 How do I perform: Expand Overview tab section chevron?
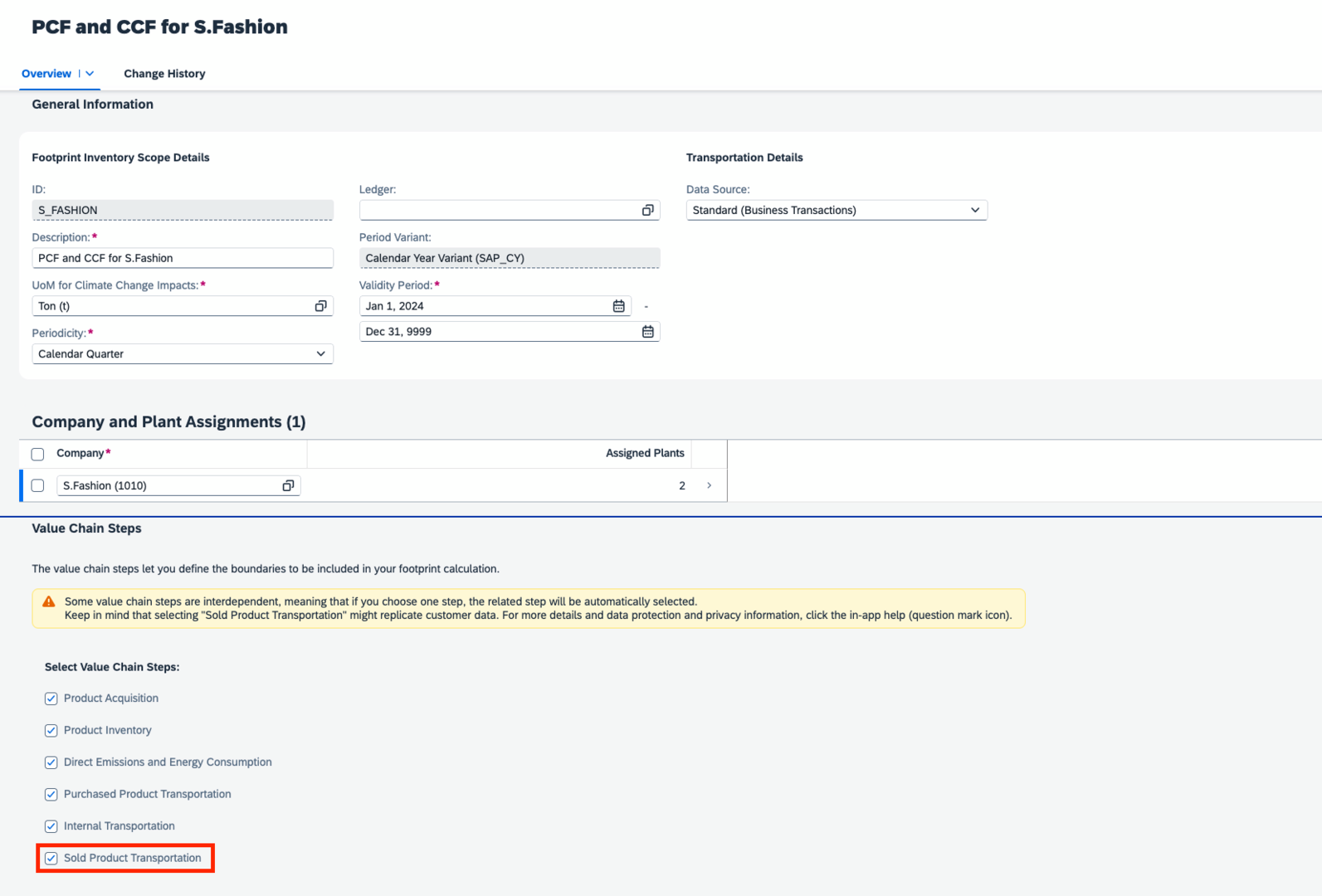(x=90, y=74)
